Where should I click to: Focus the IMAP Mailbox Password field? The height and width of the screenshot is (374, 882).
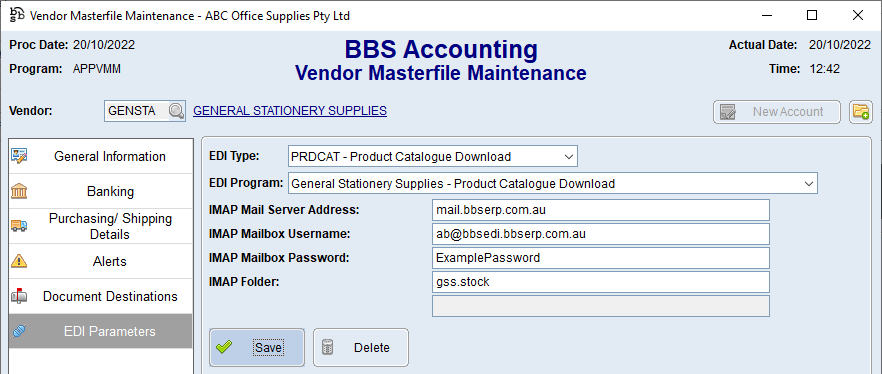pos(601,258)
